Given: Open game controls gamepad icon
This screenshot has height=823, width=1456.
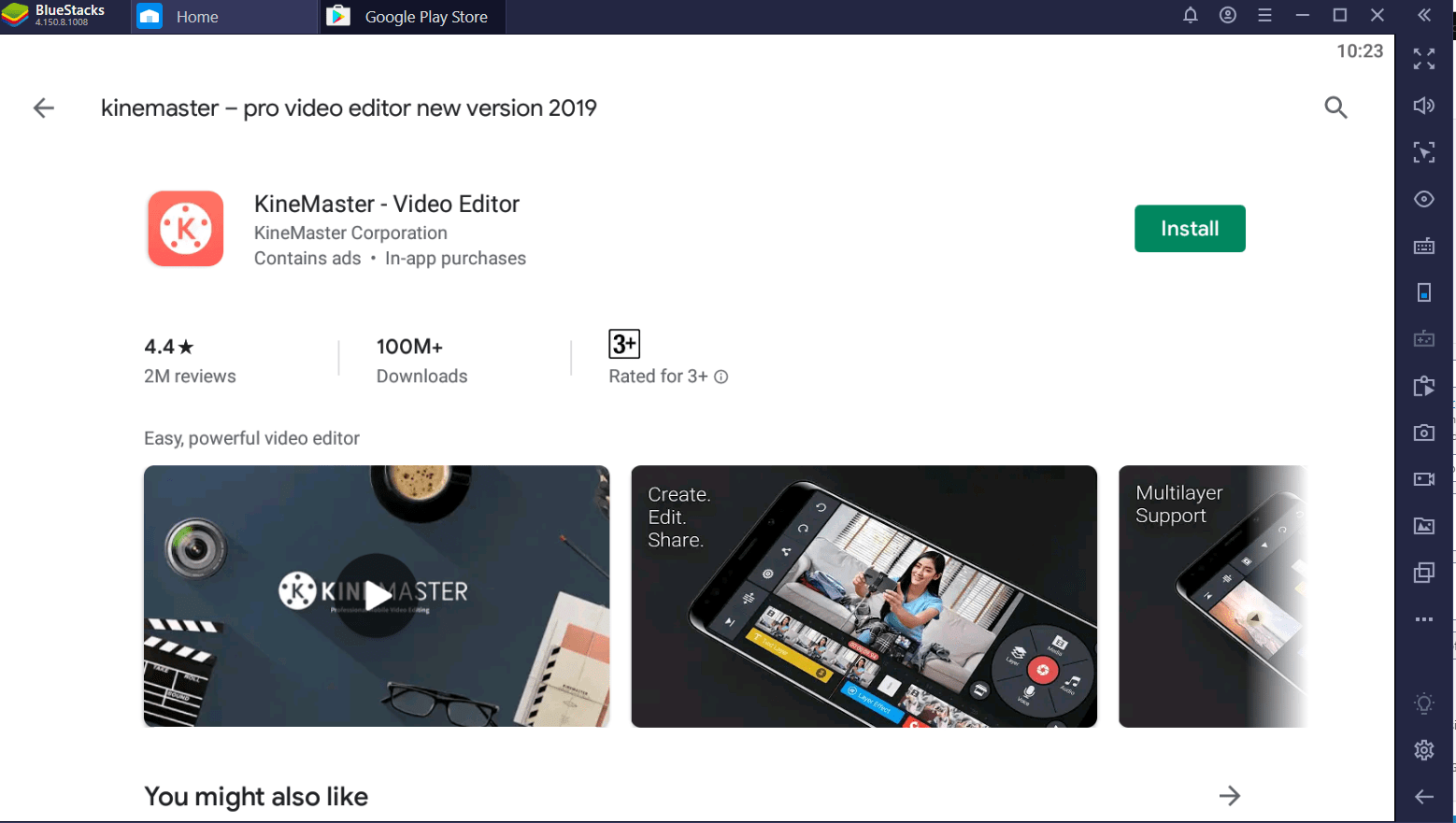Looking at the screenshot, I should pos(1424,339).
